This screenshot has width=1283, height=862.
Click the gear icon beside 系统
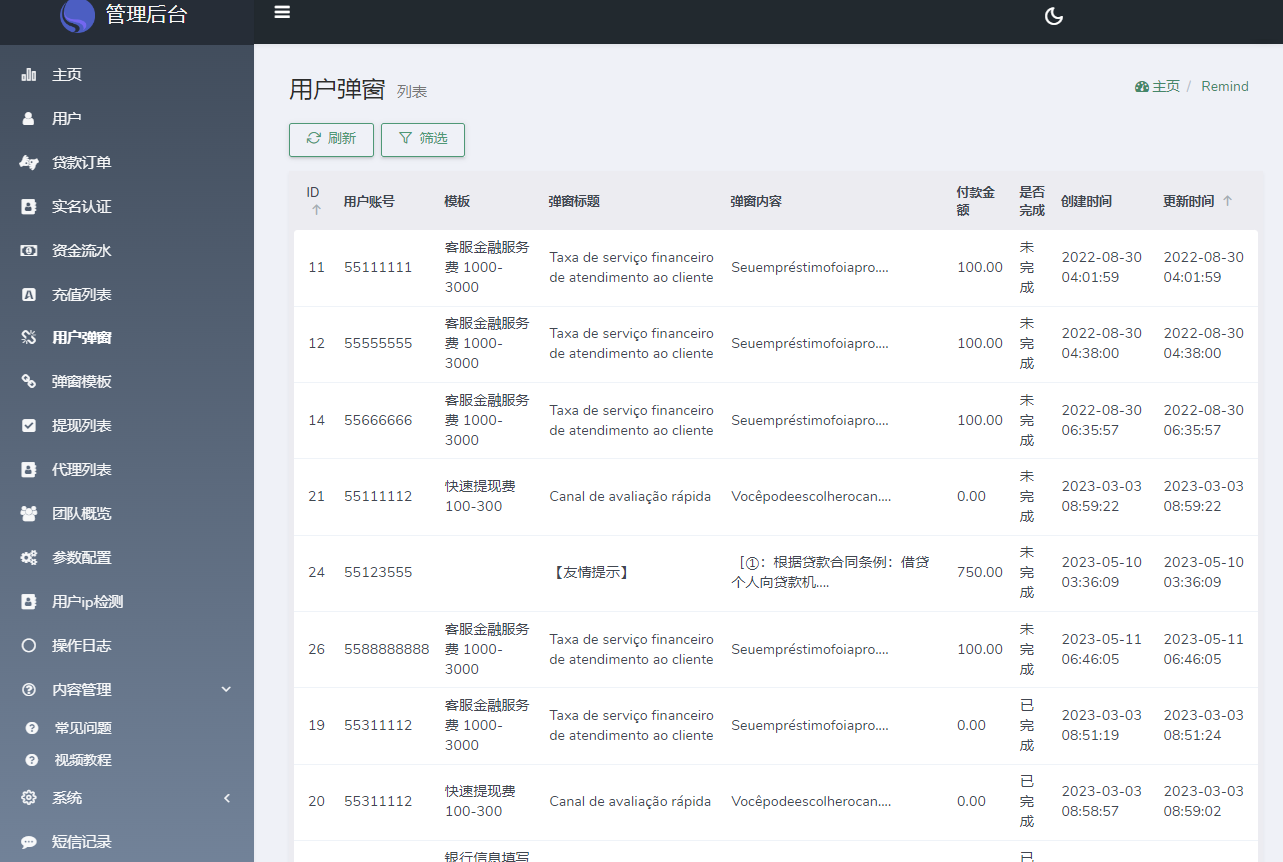29,798
